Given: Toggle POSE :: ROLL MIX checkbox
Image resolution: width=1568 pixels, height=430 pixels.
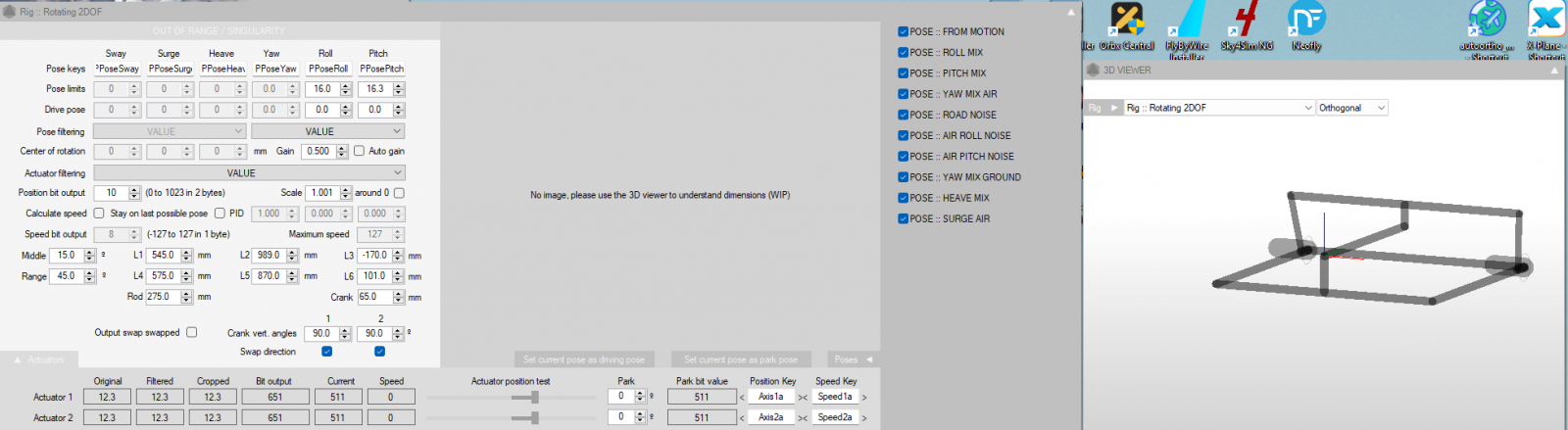Looking at the screenshot, I should point(903,52).
